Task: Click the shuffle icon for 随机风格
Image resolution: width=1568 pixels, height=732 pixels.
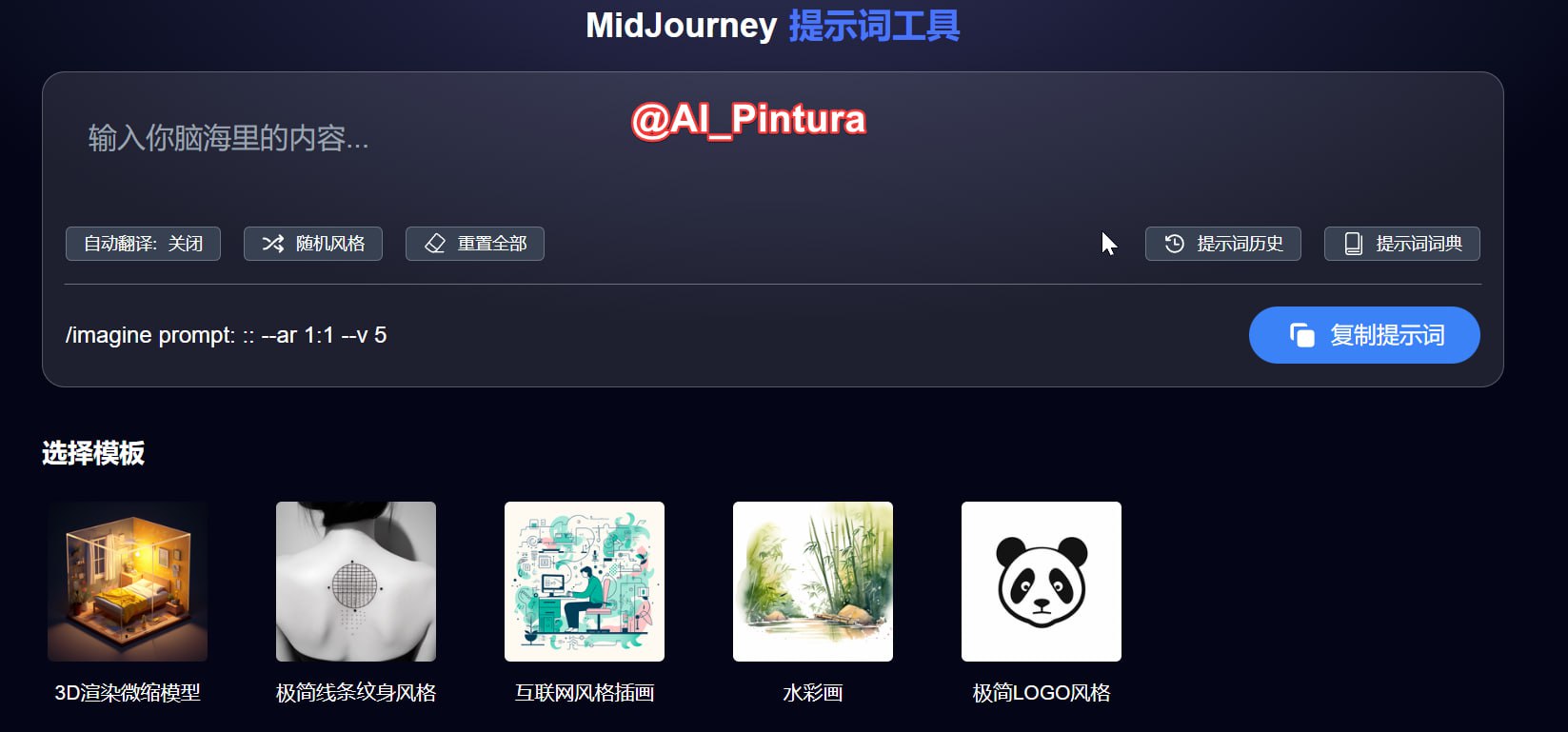Action: pyautogui.click(x=273, y=244)
